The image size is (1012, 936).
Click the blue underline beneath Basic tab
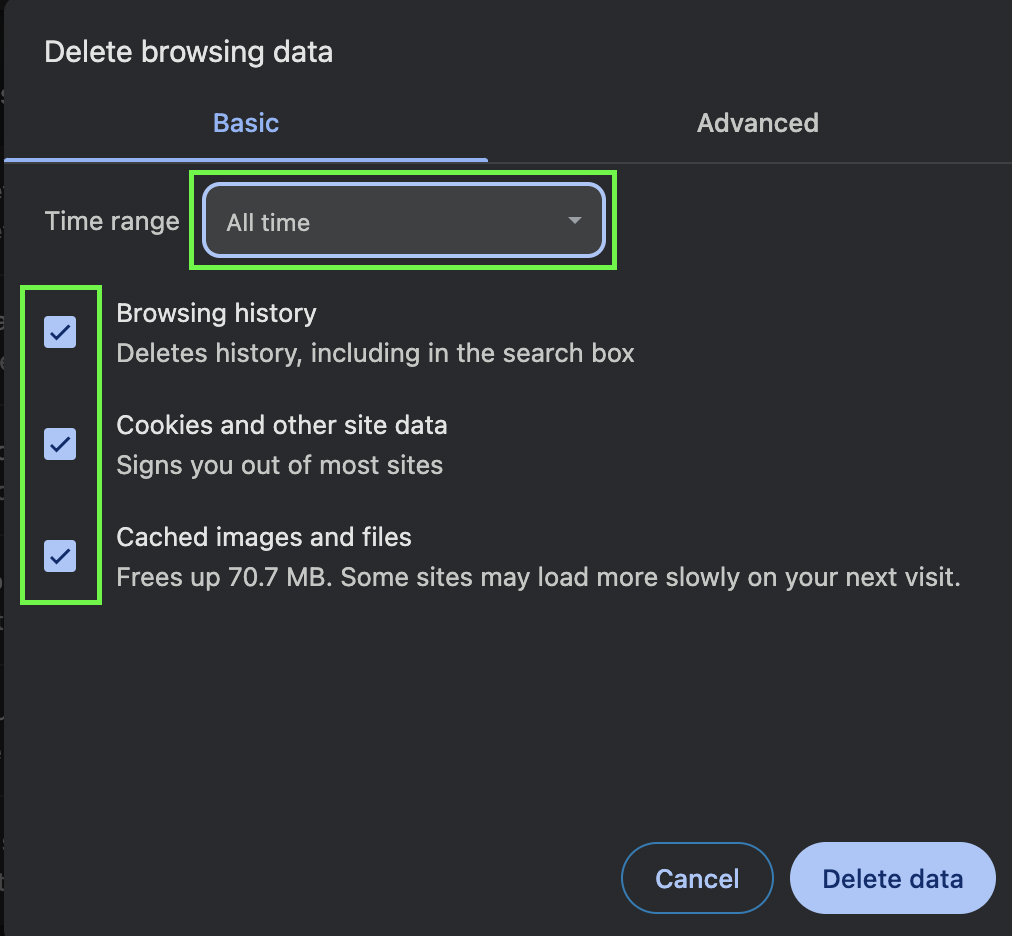point(246,159)
